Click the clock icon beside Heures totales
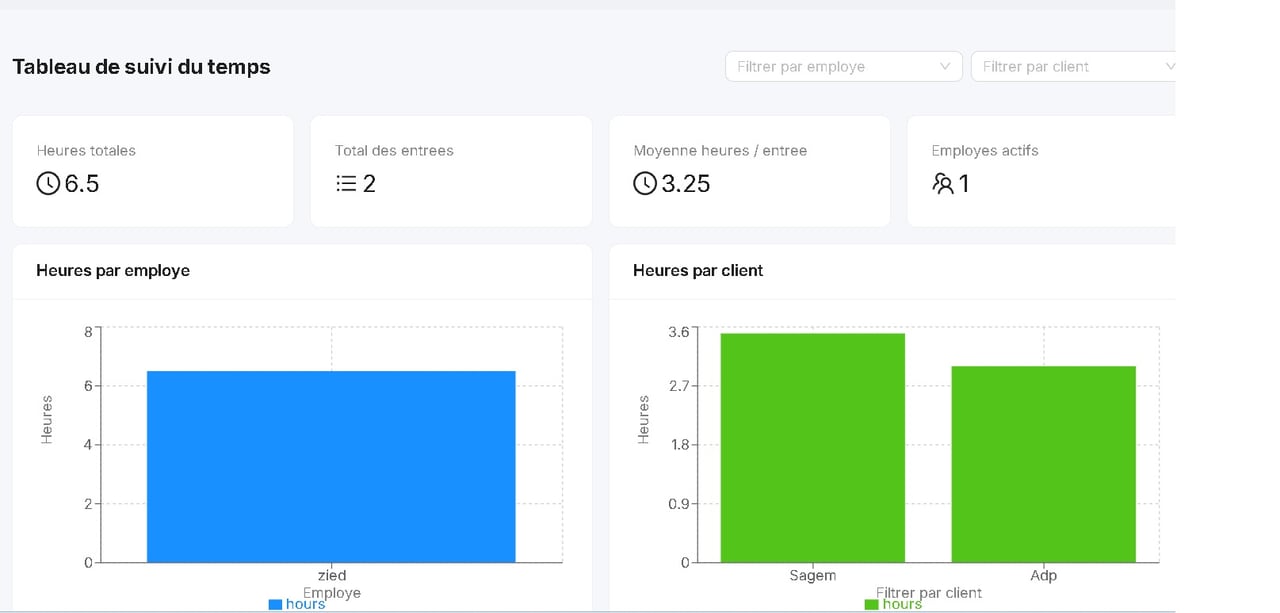1280x613 pixels. (48, 183)
